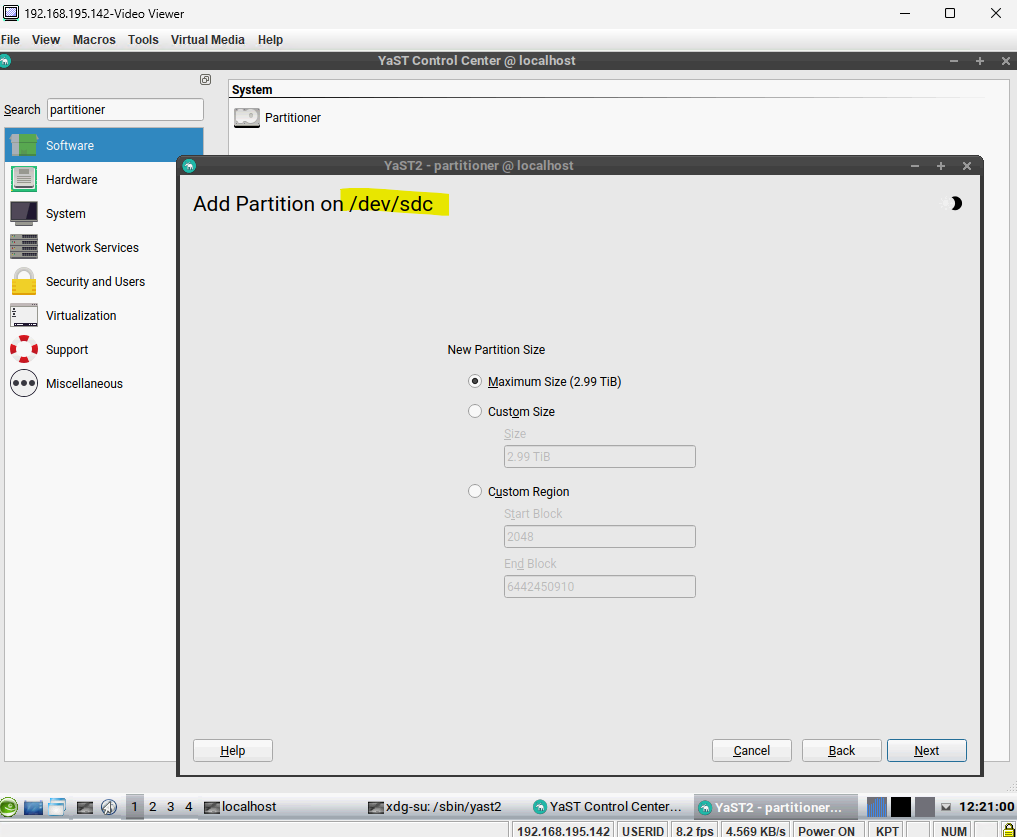Click the black monitor tray applet
1017x837 pixels.
901,807
